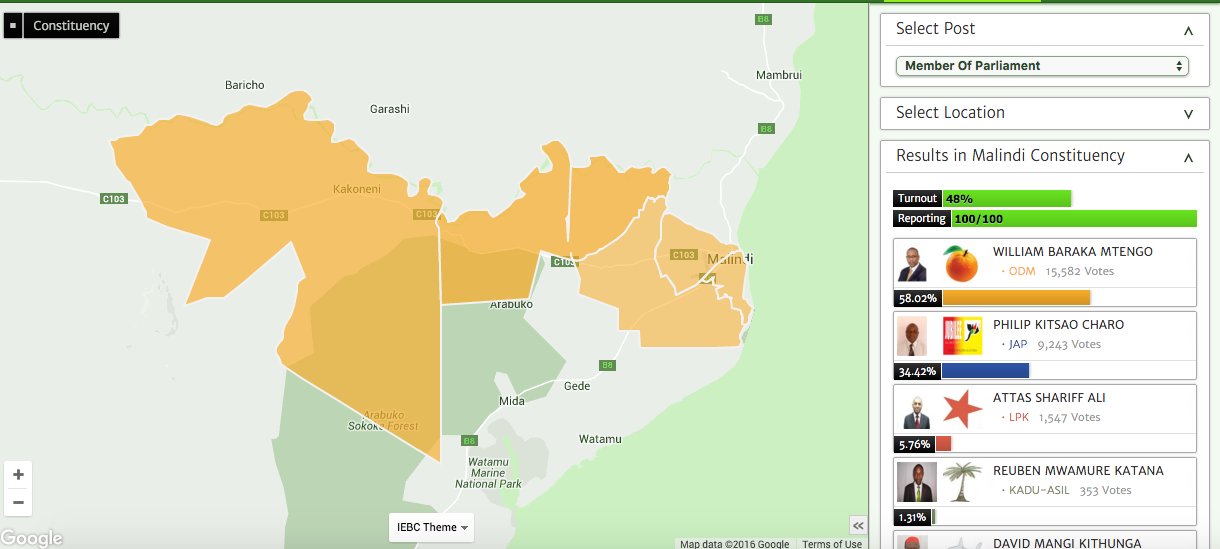Open the IEBC Theme map style dropdown

432,527
